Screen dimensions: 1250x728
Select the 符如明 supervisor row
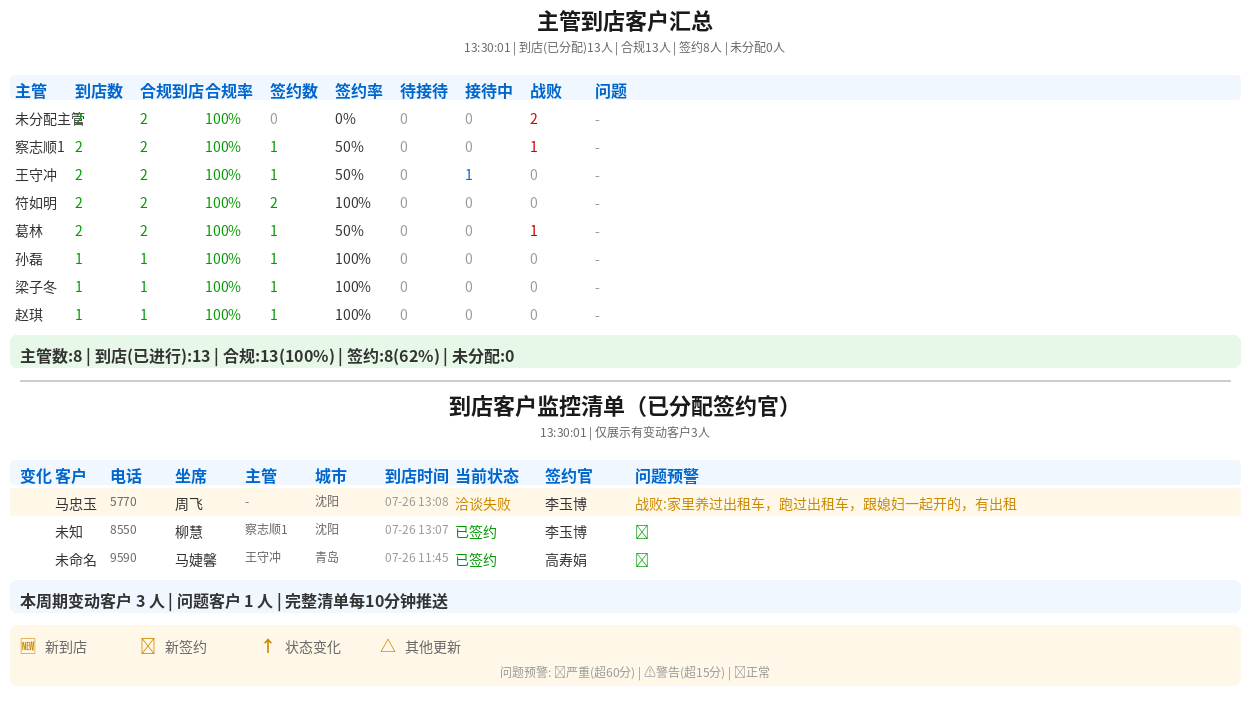point(625,203)
